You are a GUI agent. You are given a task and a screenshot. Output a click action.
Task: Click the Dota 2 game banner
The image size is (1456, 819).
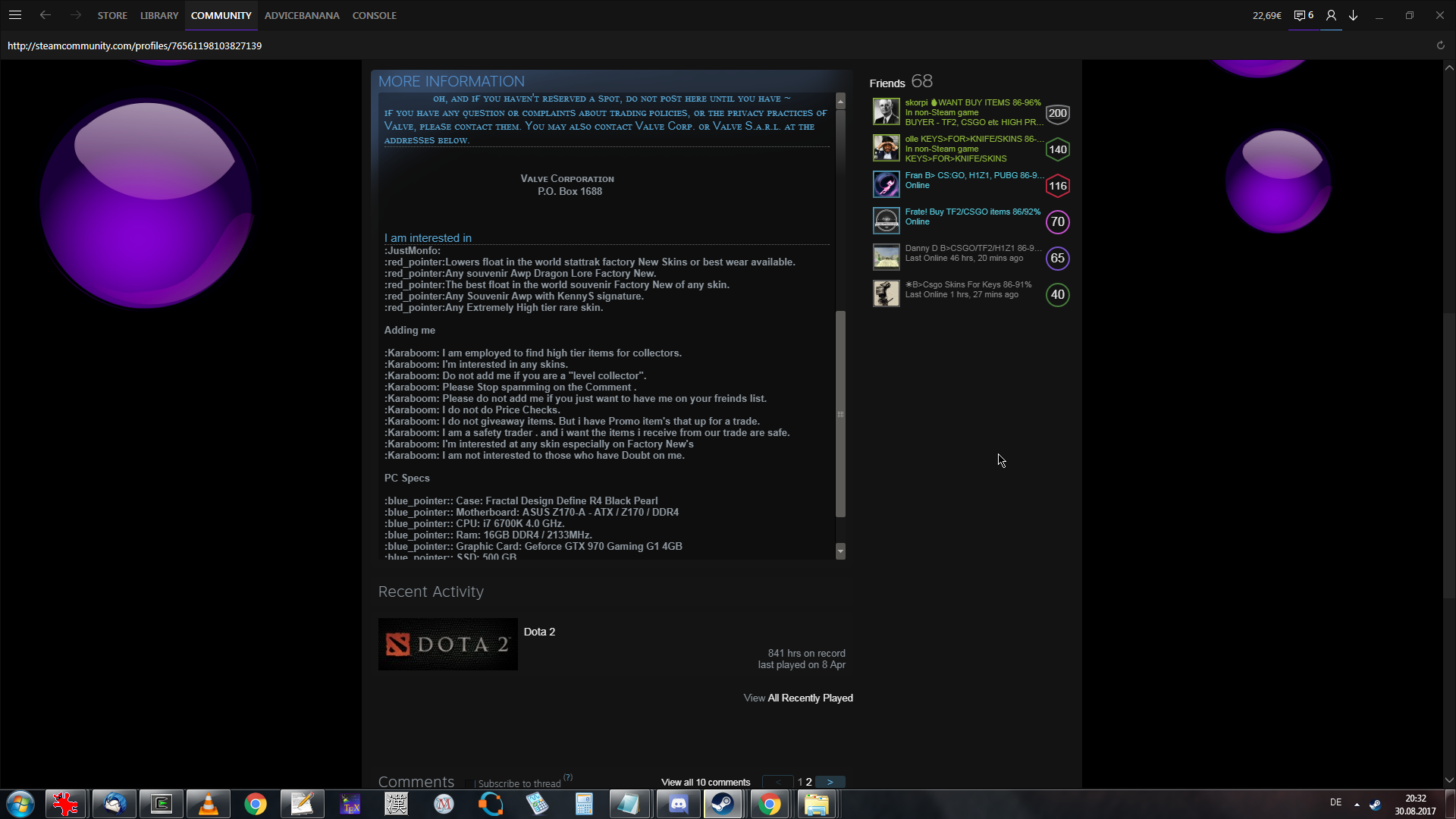447,644
